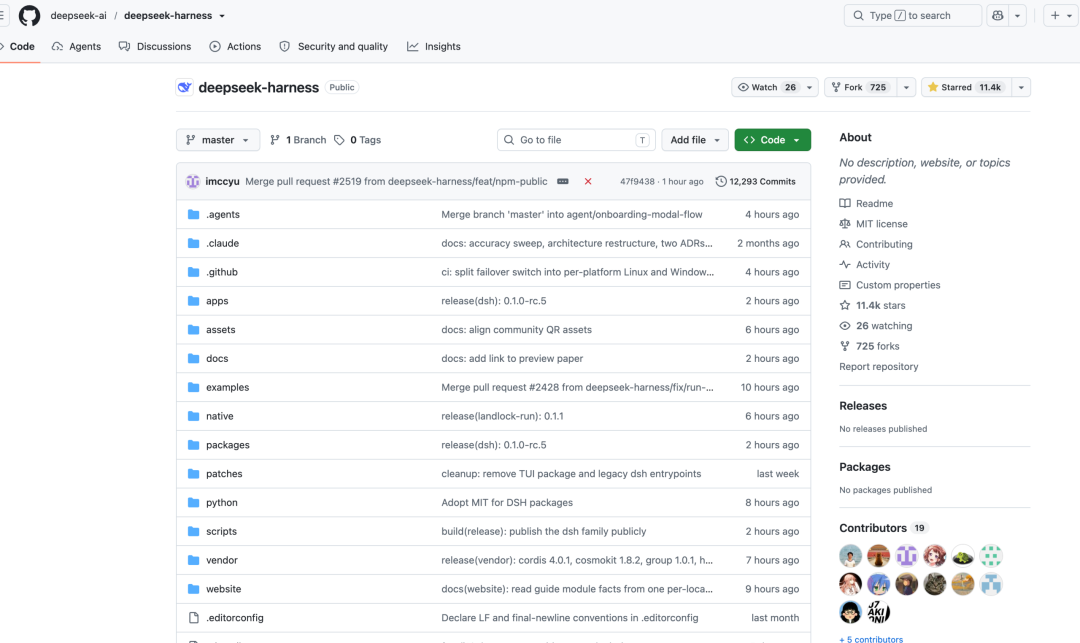Open 'Adopt MIT for DSH packages' commit
Viewport: 1080px width, 643px height.
[x=507, y=503]
